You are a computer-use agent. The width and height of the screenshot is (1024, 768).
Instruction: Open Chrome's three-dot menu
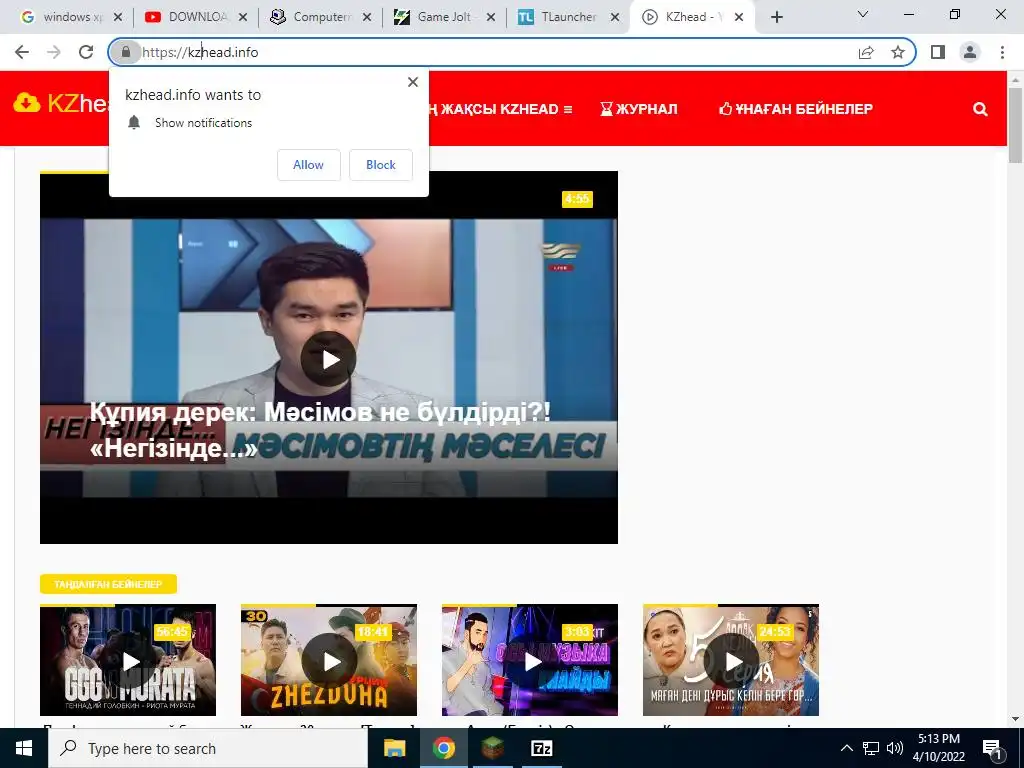tap(1002, 52)
